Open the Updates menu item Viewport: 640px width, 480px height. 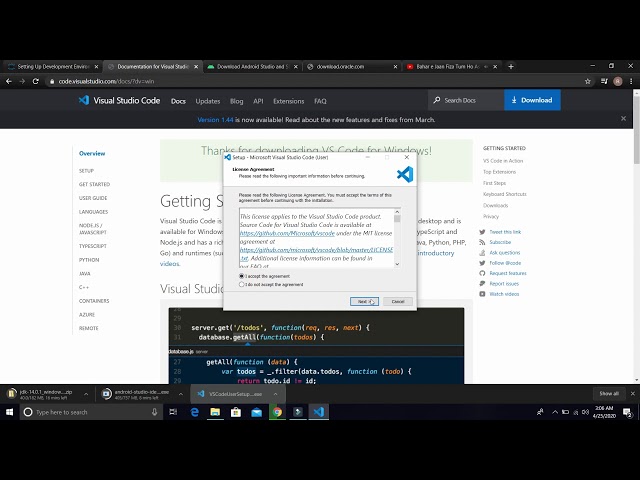click(x=208, y=101)
